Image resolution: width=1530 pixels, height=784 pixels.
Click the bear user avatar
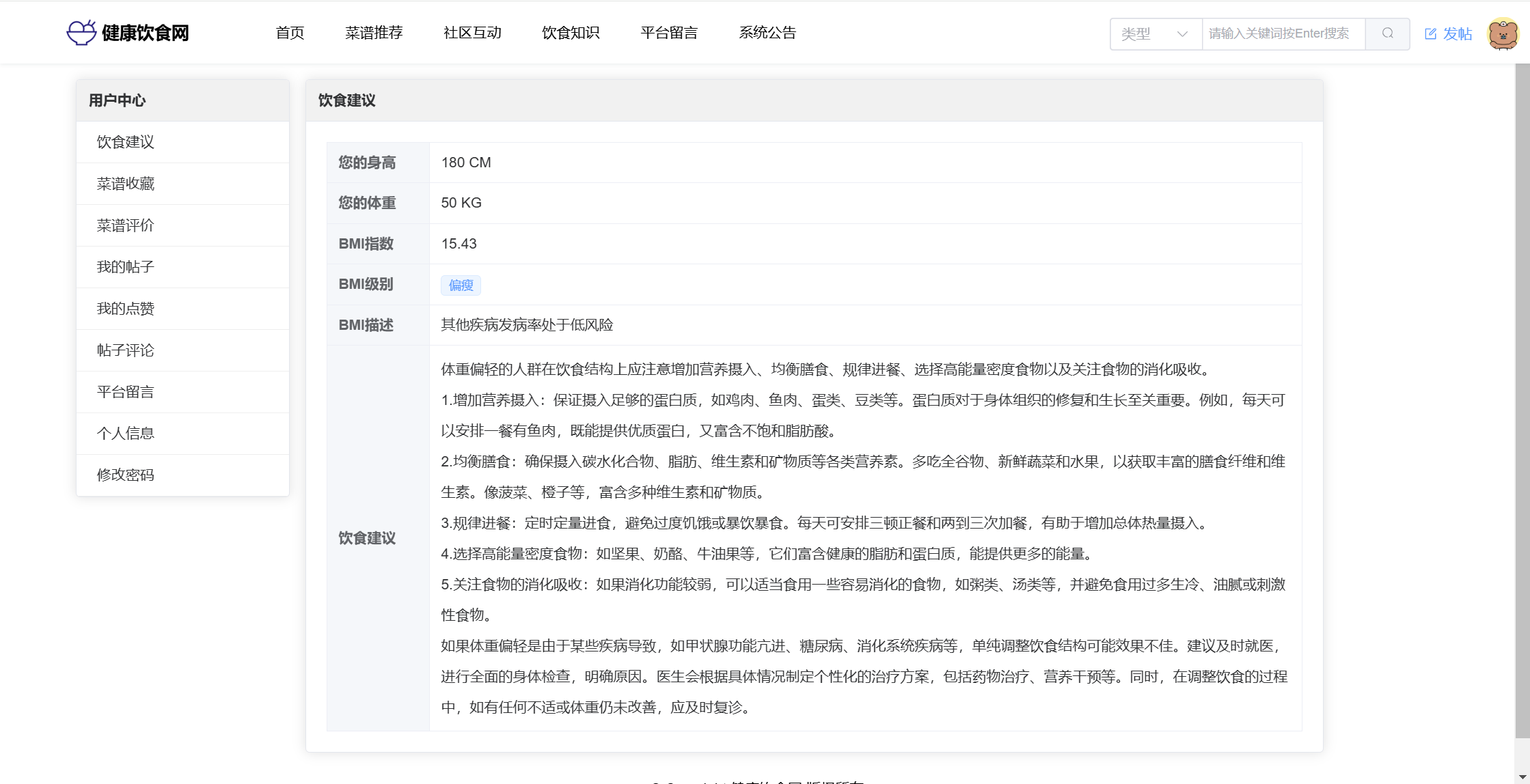point(1503,33)
